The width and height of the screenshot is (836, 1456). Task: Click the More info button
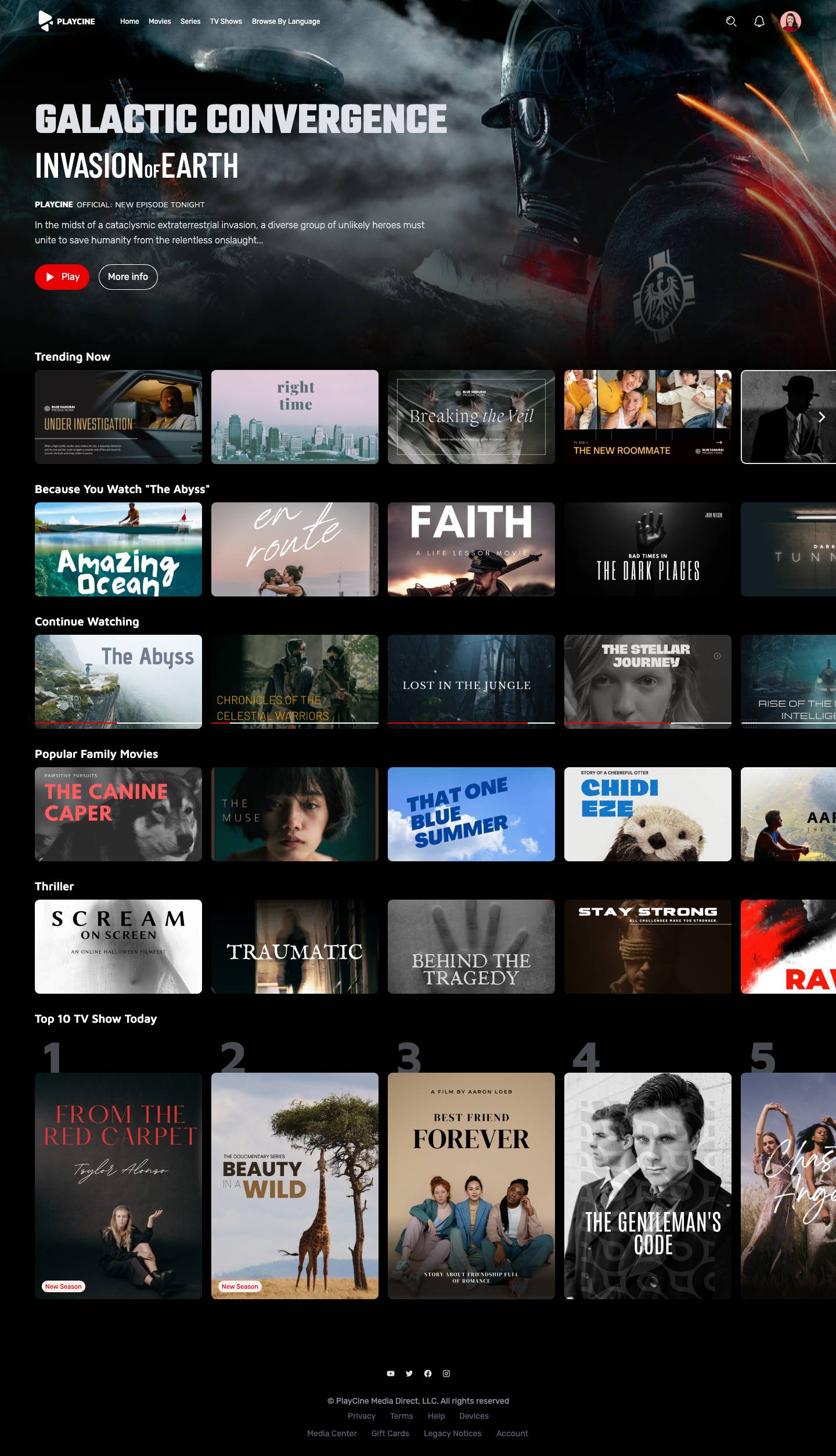tap(128, 277)
